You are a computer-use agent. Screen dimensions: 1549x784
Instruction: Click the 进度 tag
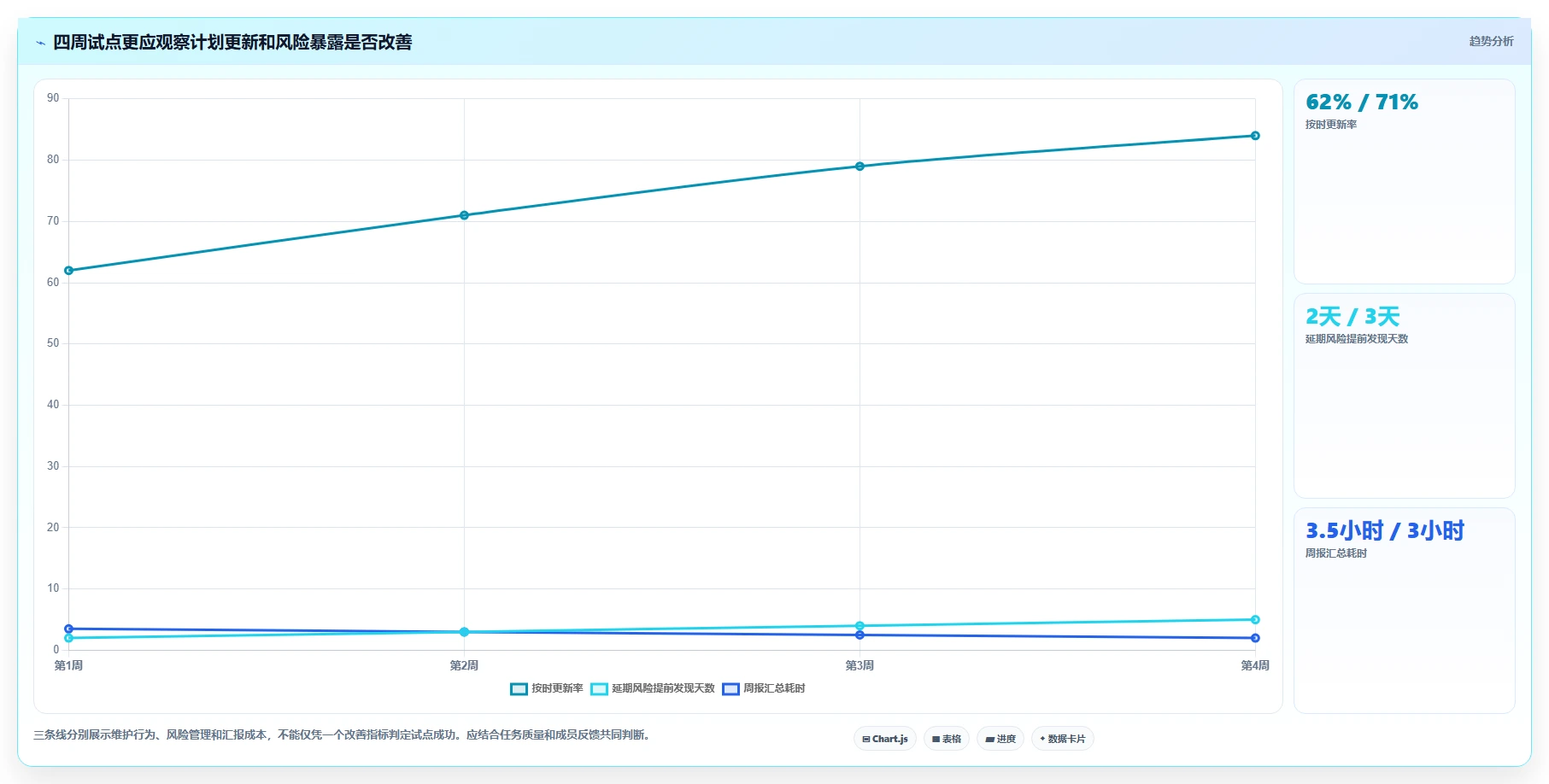click(1000, 739)
